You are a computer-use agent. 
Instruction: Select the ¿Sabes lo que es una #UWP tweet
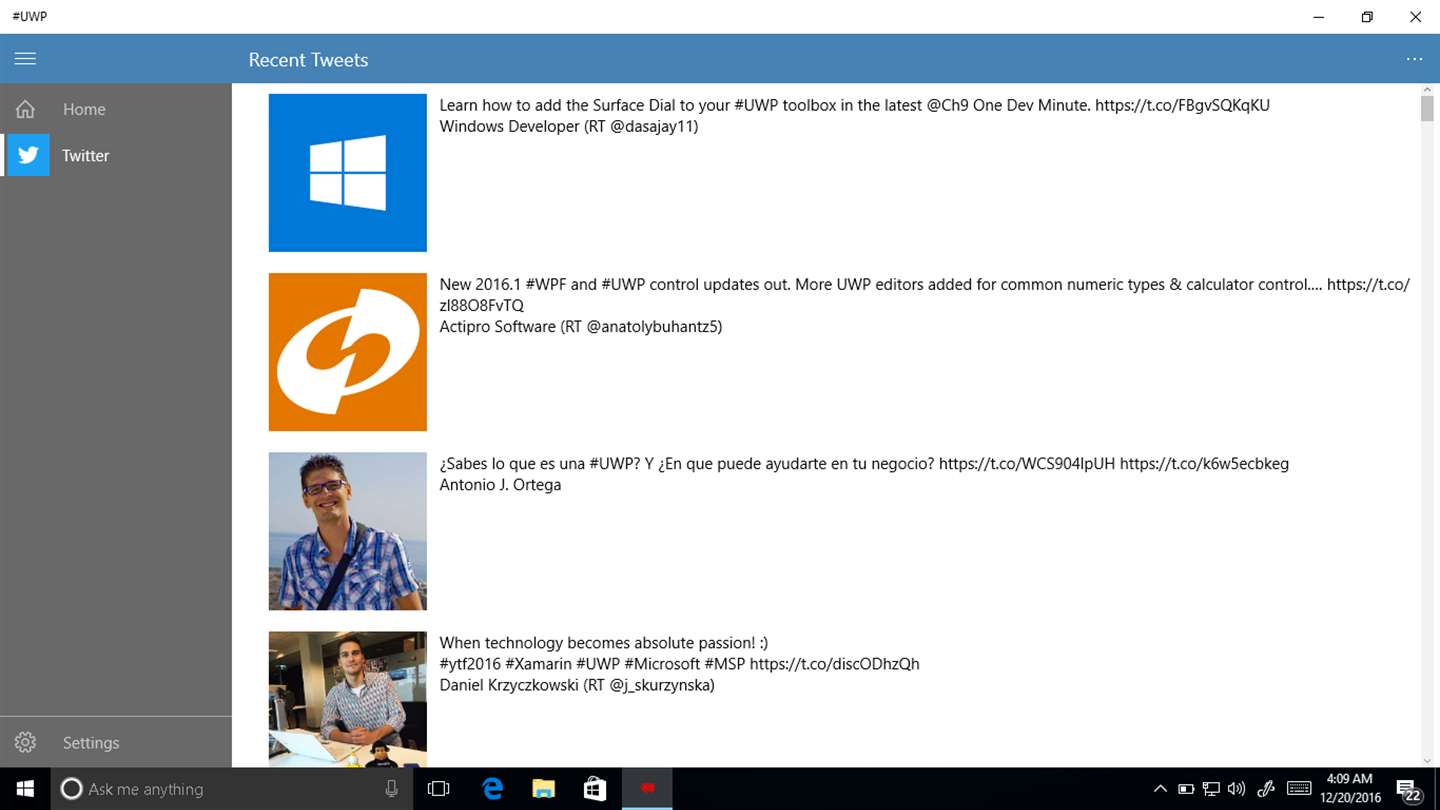point(864,463)
